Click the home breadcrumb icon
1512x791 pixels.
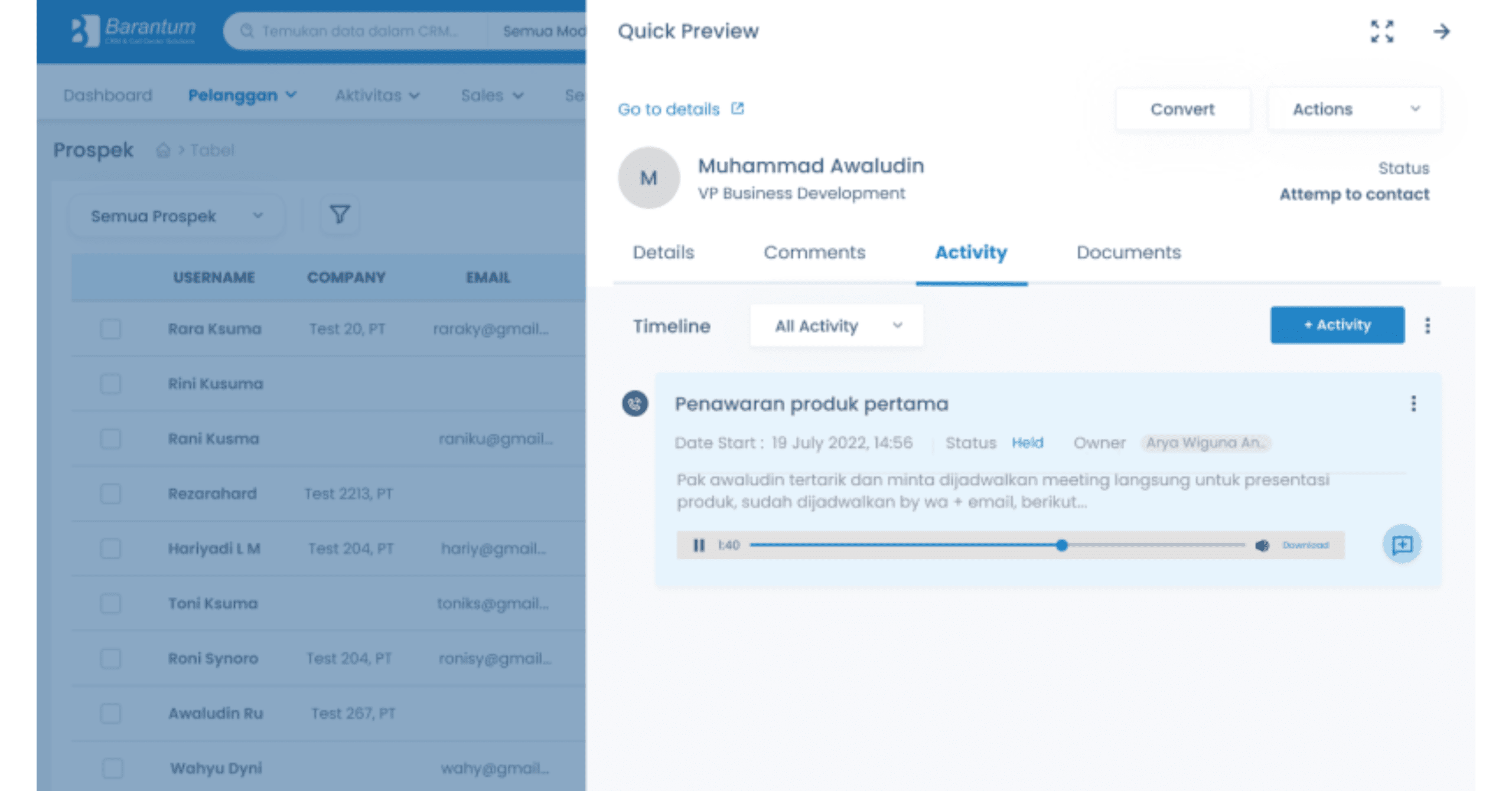163,151
